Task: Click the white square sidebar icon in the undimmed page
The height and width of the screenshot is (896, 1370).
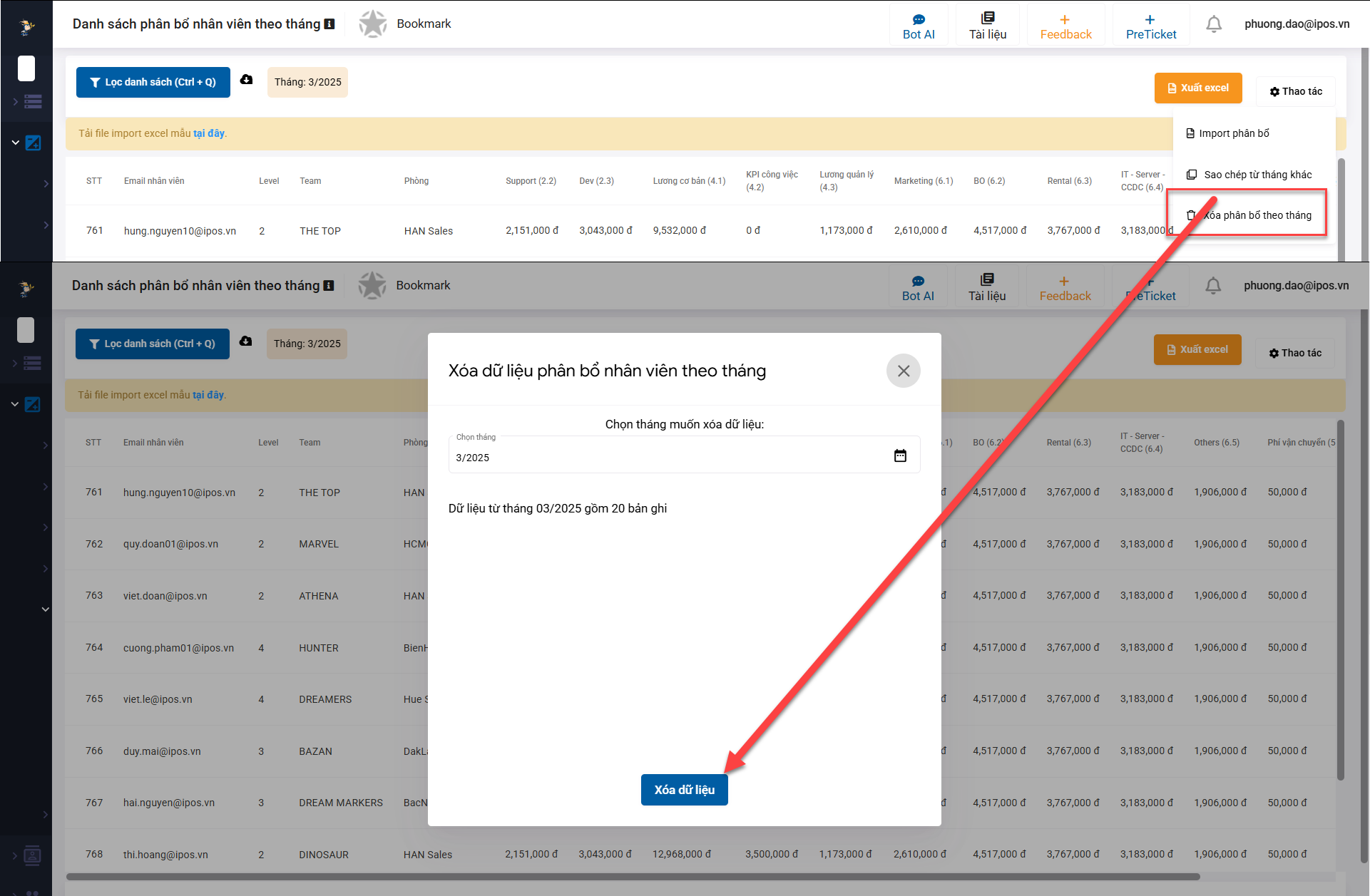Action: pos(26,68)
